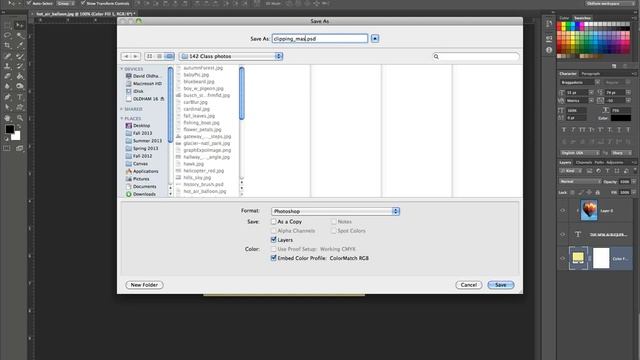Click the Cancel button
Viewport: 640px width, 360px height.
[x=469, y=285]
